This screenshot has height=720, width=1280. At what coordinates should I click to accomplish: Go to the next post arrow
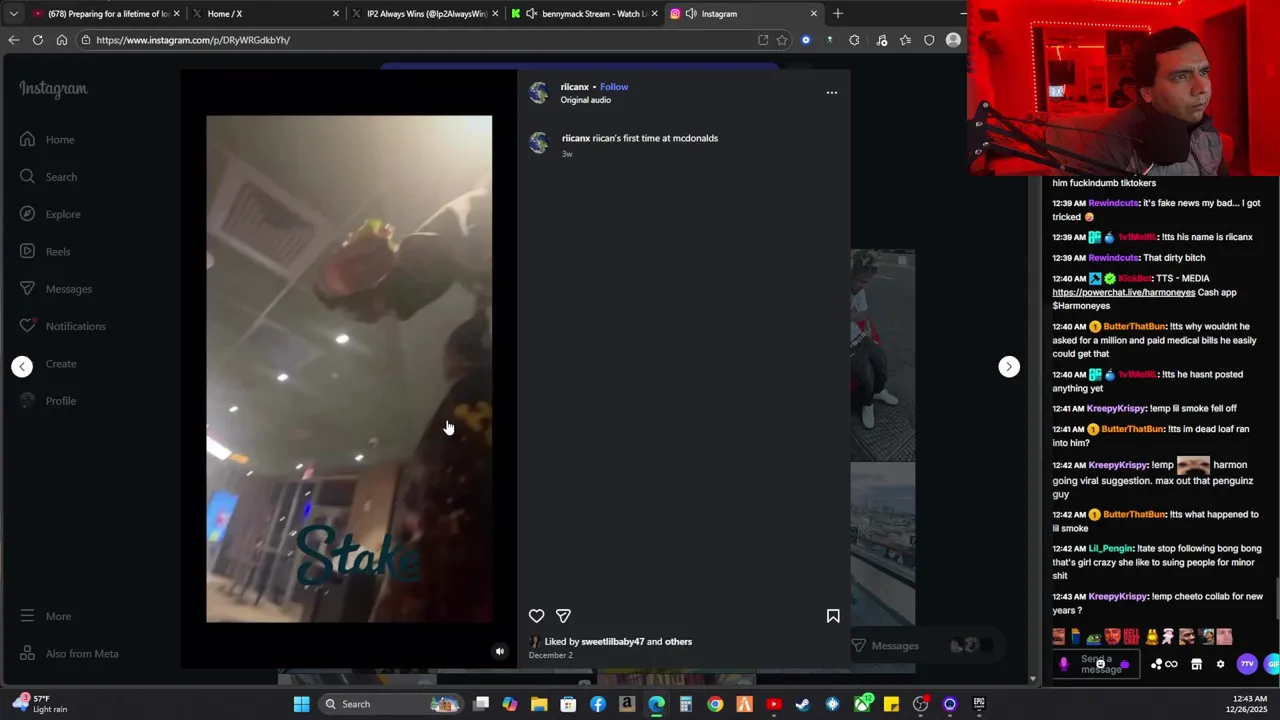tap(1009, 367)
